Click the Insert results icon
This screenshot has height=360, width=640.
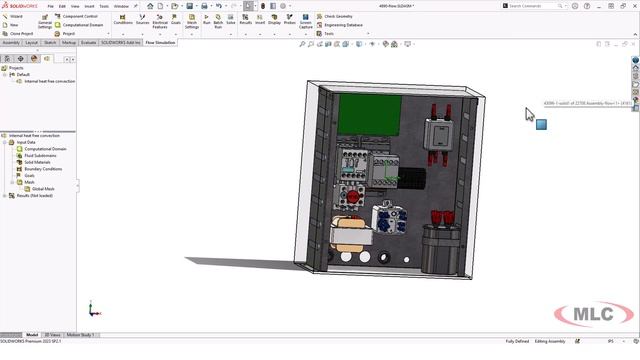tap(260, 19)
